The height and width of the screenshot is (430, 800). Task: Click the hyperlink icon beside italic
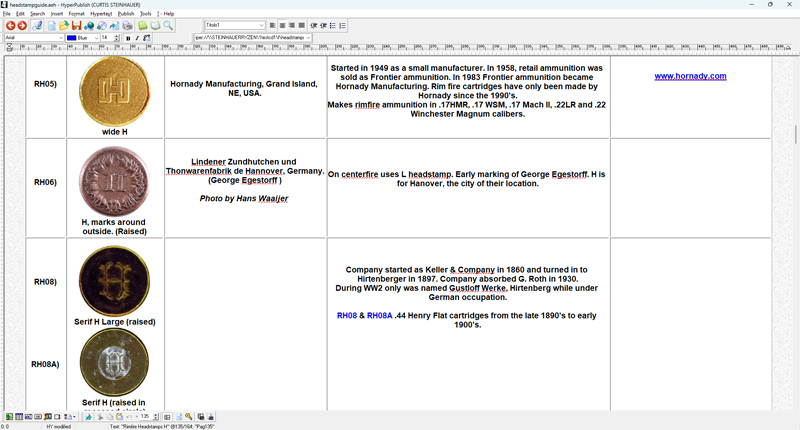pos(146,38)
